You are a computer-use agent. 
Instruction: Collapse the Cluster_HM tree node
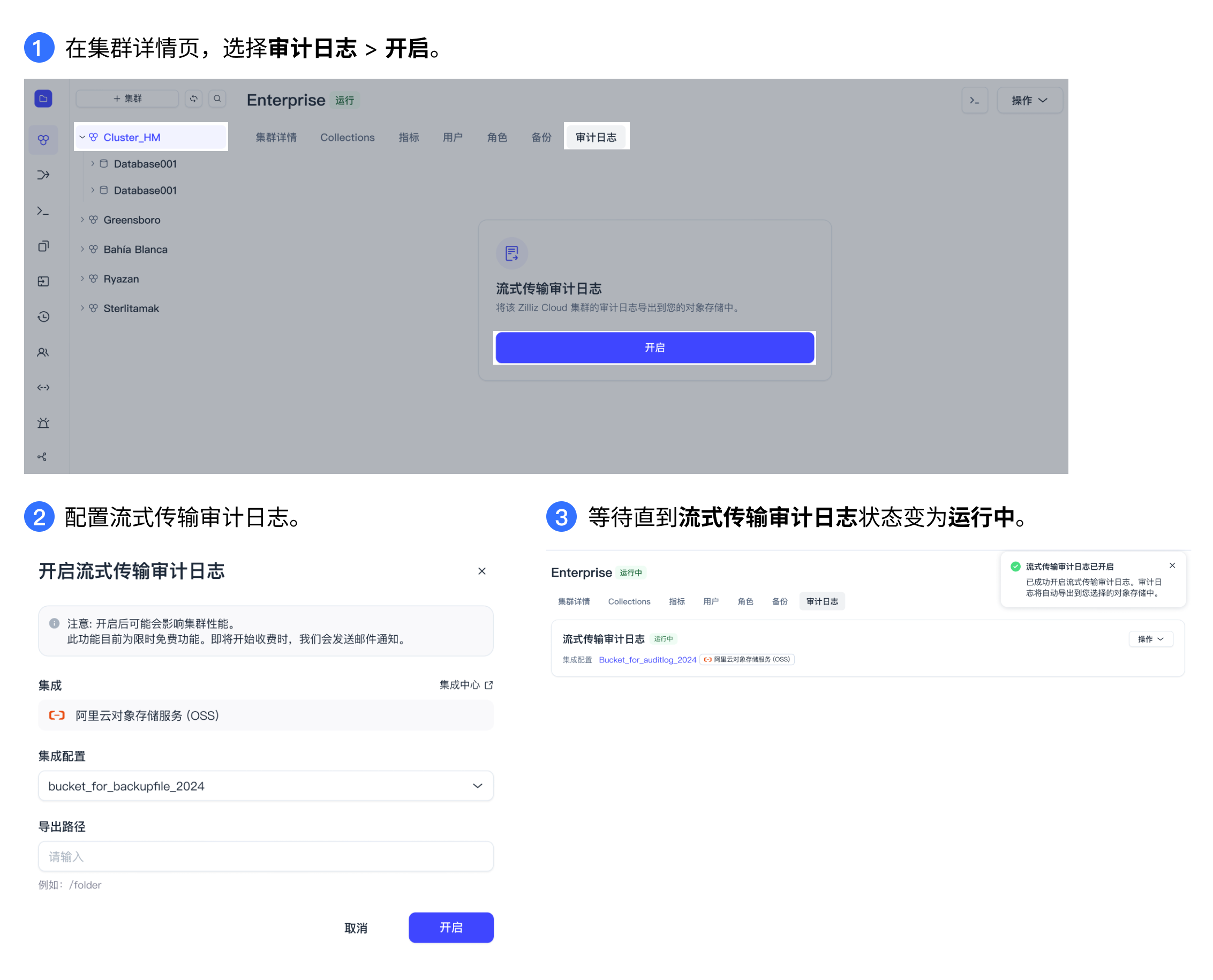tap(82, 137)
